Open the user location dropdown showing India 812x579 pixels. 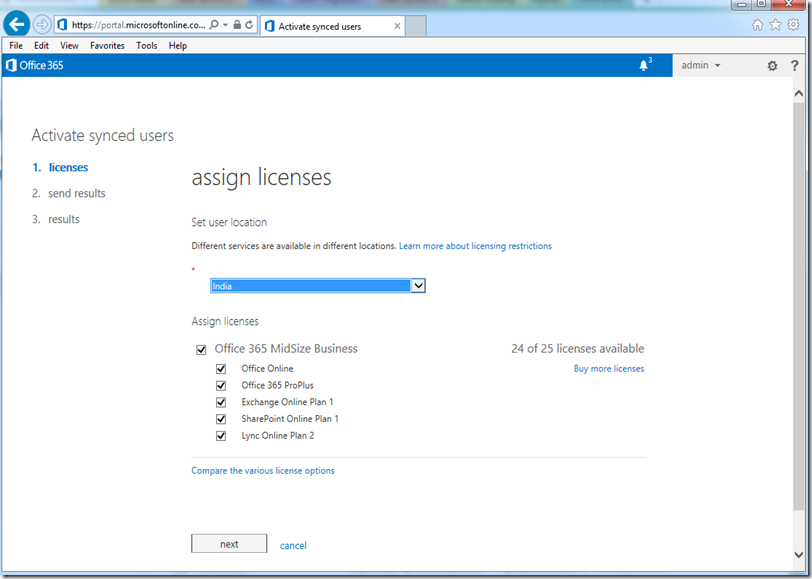click(318, 286)
